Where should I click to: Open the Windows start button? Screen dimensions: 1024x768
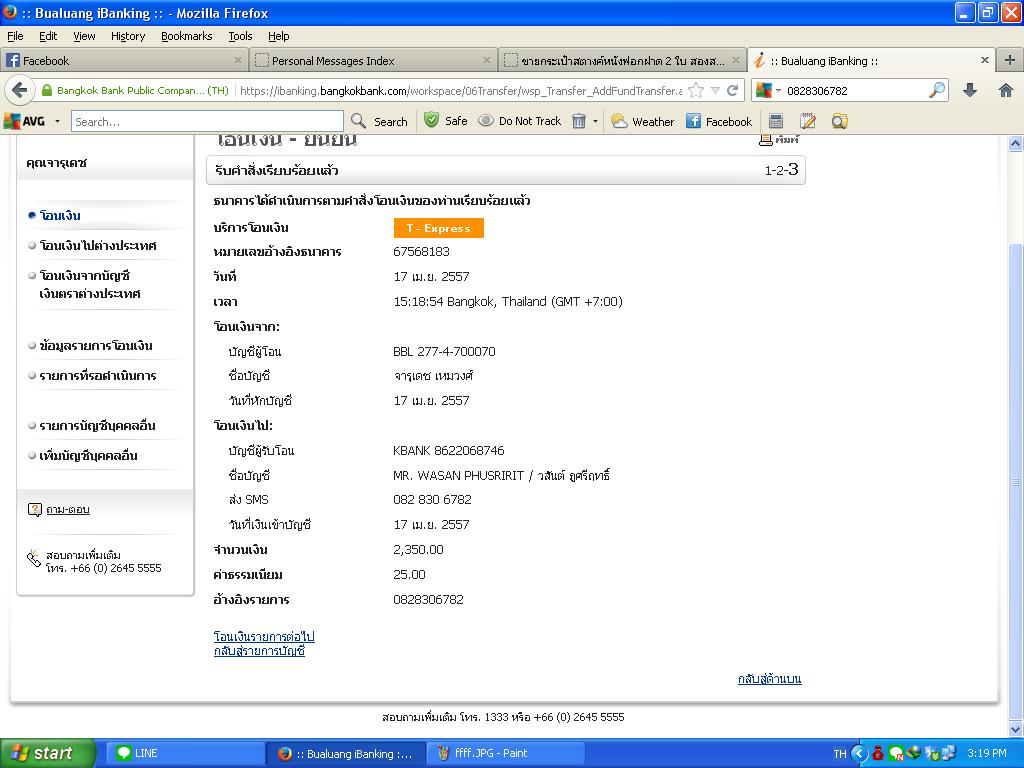tap(47, 753)
